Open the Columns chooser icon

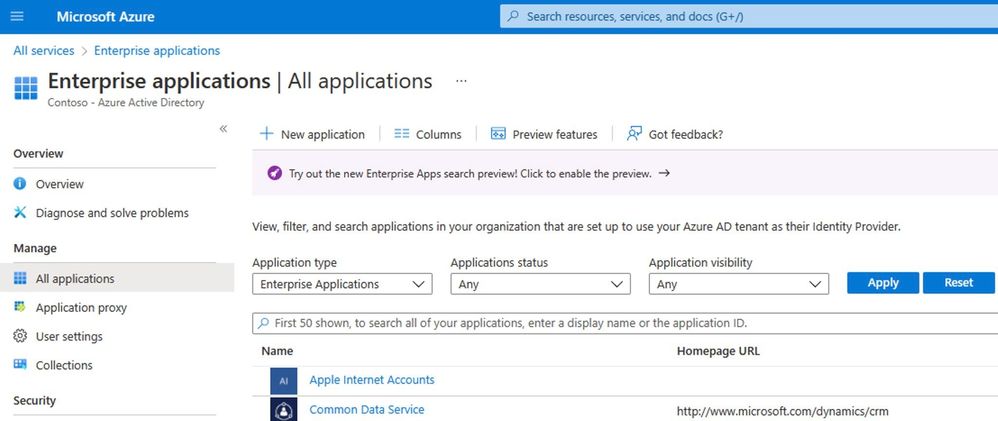(402, 134)
